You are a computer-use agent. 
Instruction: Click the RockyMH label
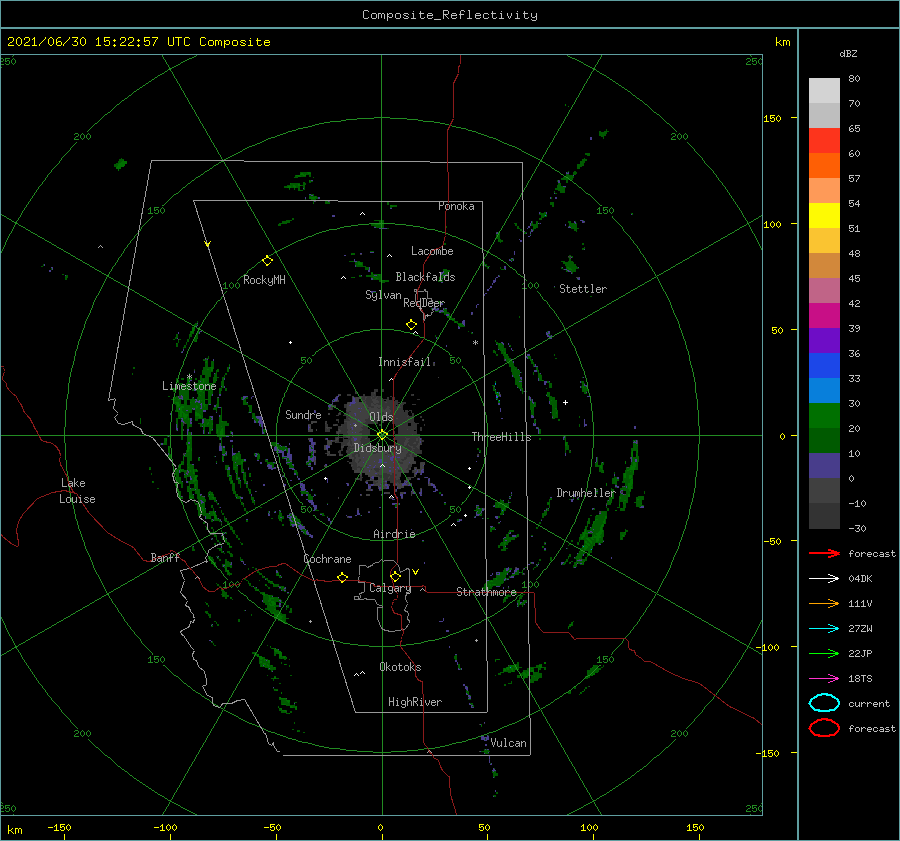[x=264, y=280]
